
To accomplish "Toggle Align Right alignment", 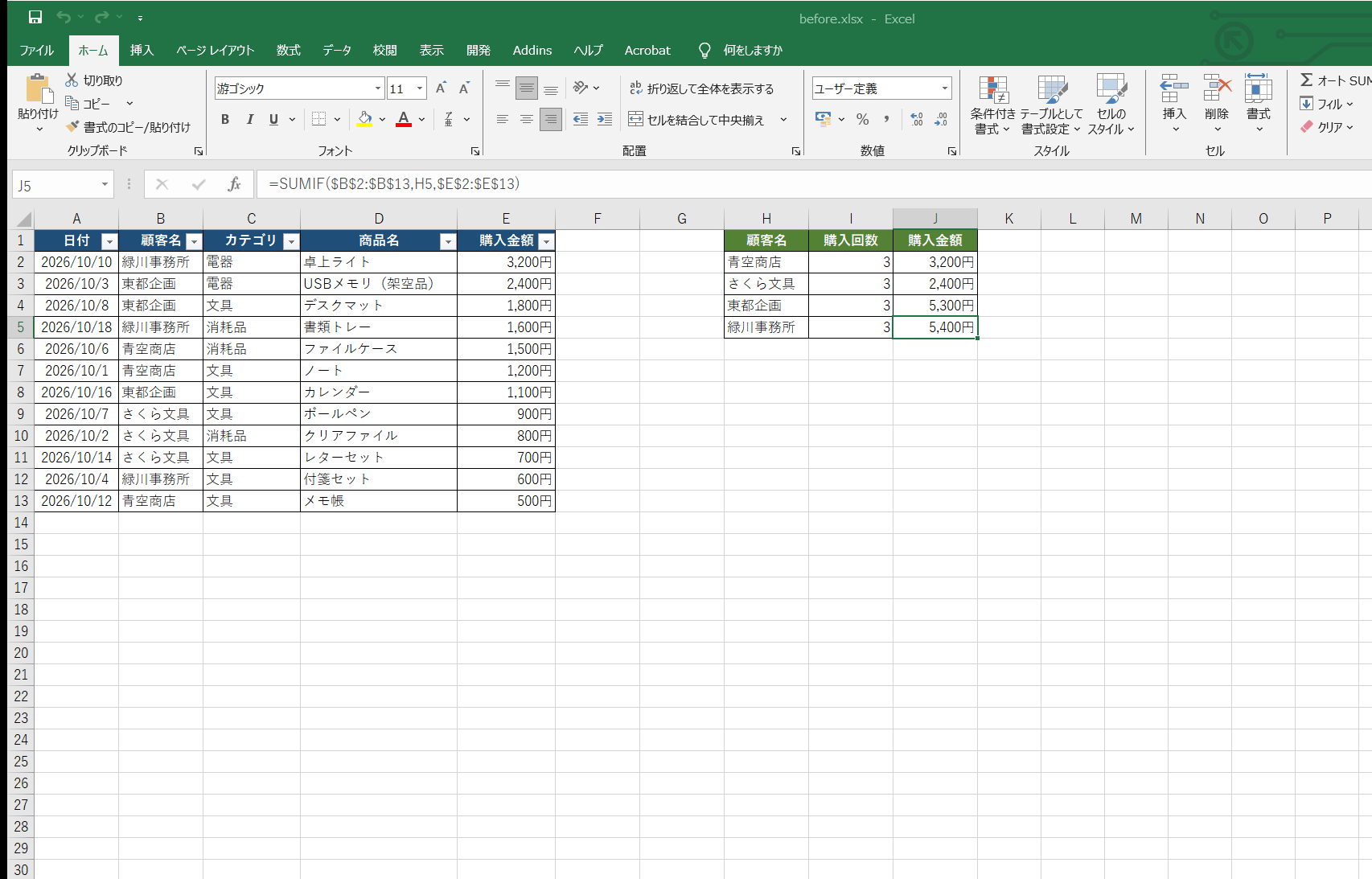I will (550, 119).
